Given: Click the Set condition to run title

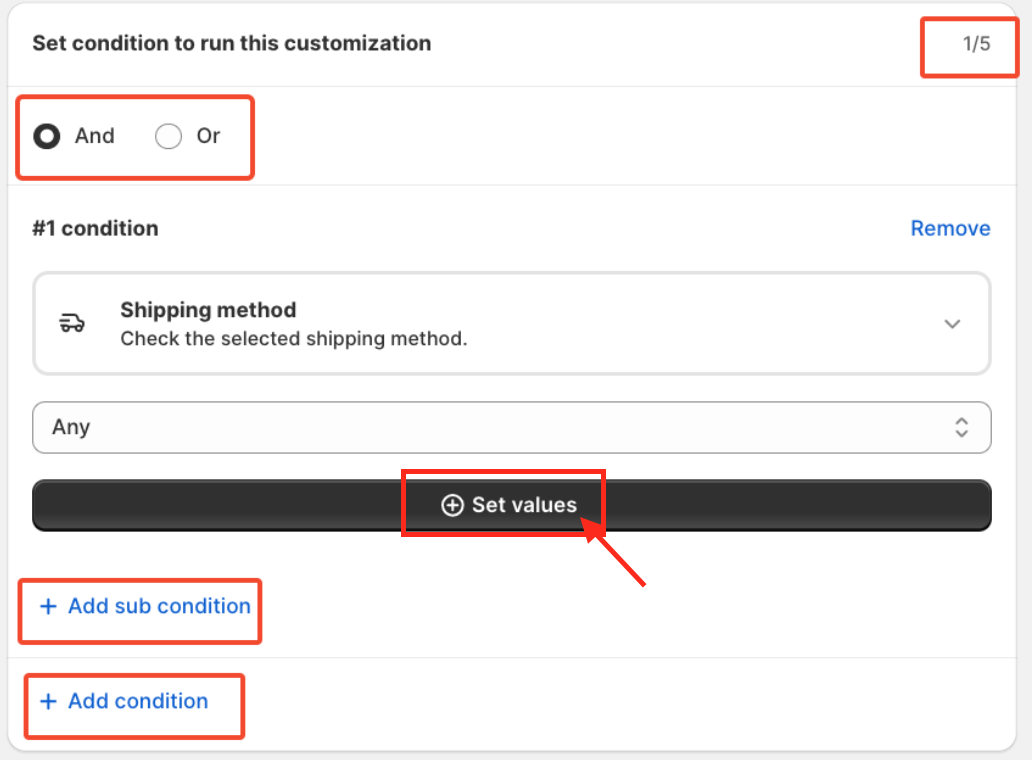Looking at the screenshot, I should point(231,44).
